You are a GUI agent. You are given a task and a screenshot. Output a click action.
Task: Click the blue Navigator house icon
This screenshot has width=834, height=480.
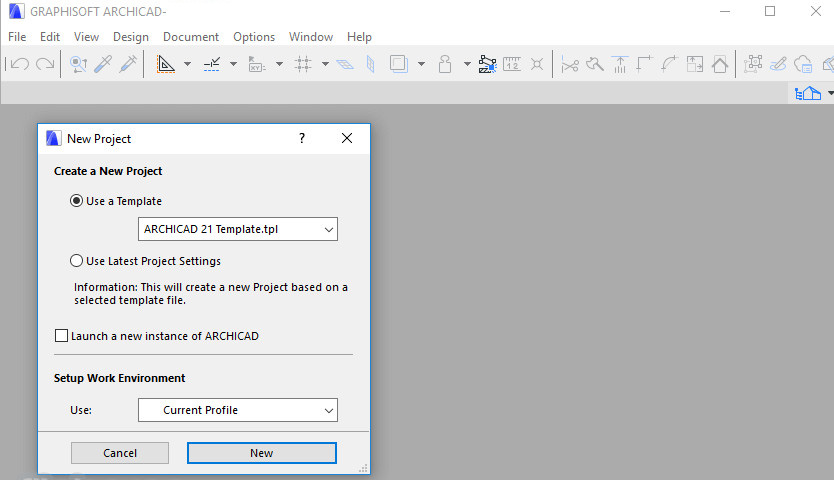pyautogui.click(x=808, y=94)
